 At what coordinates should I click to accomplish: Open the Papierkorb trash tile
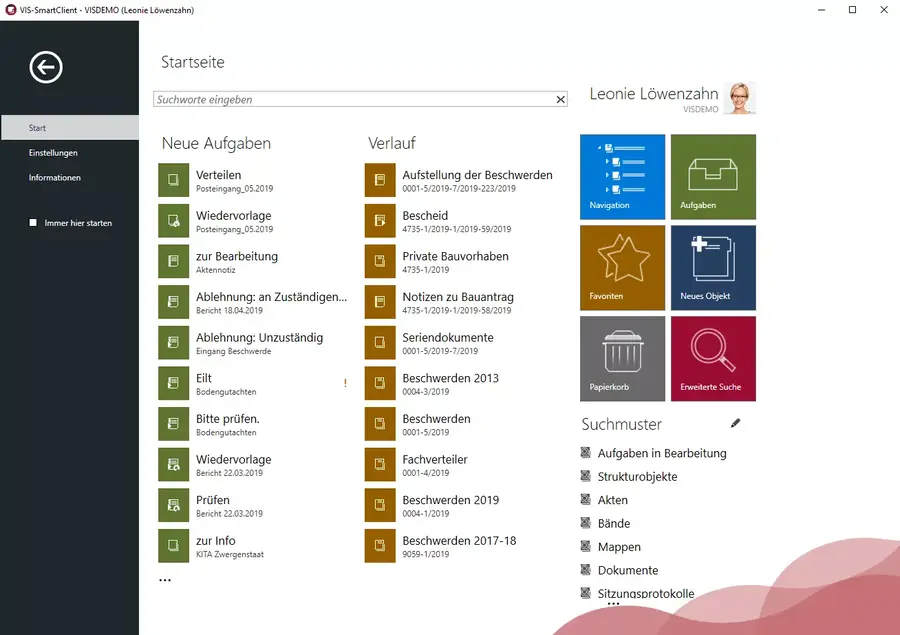622,358
